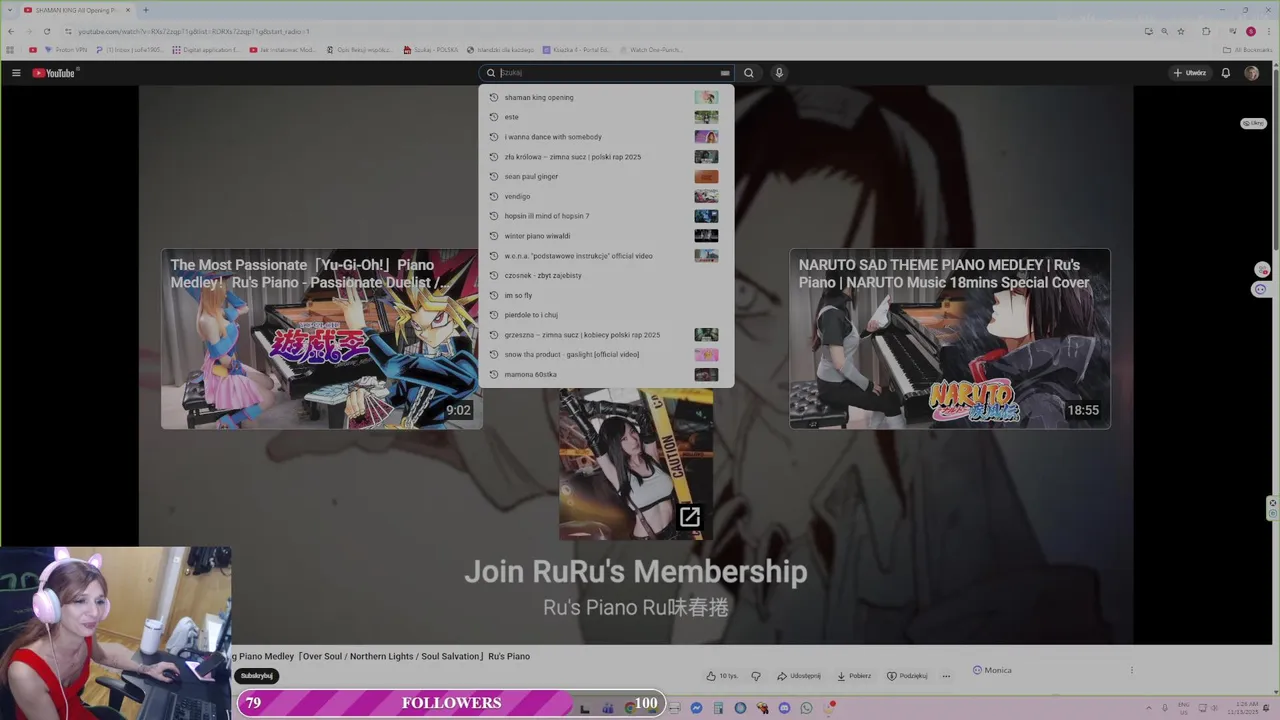
Task: Open the Proton VPN bookmark
Action: tap(66, 49)
